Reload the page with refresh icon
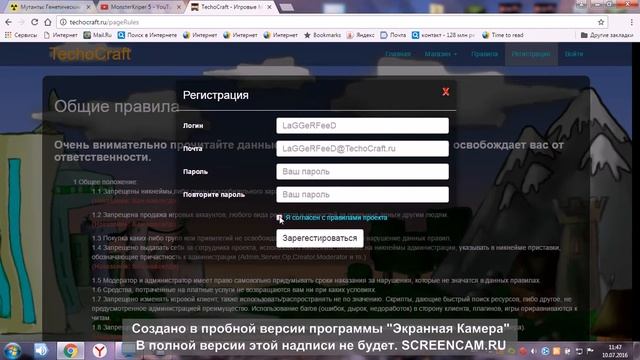Screen dimensions: 640x360 click(x=35, y=22)
